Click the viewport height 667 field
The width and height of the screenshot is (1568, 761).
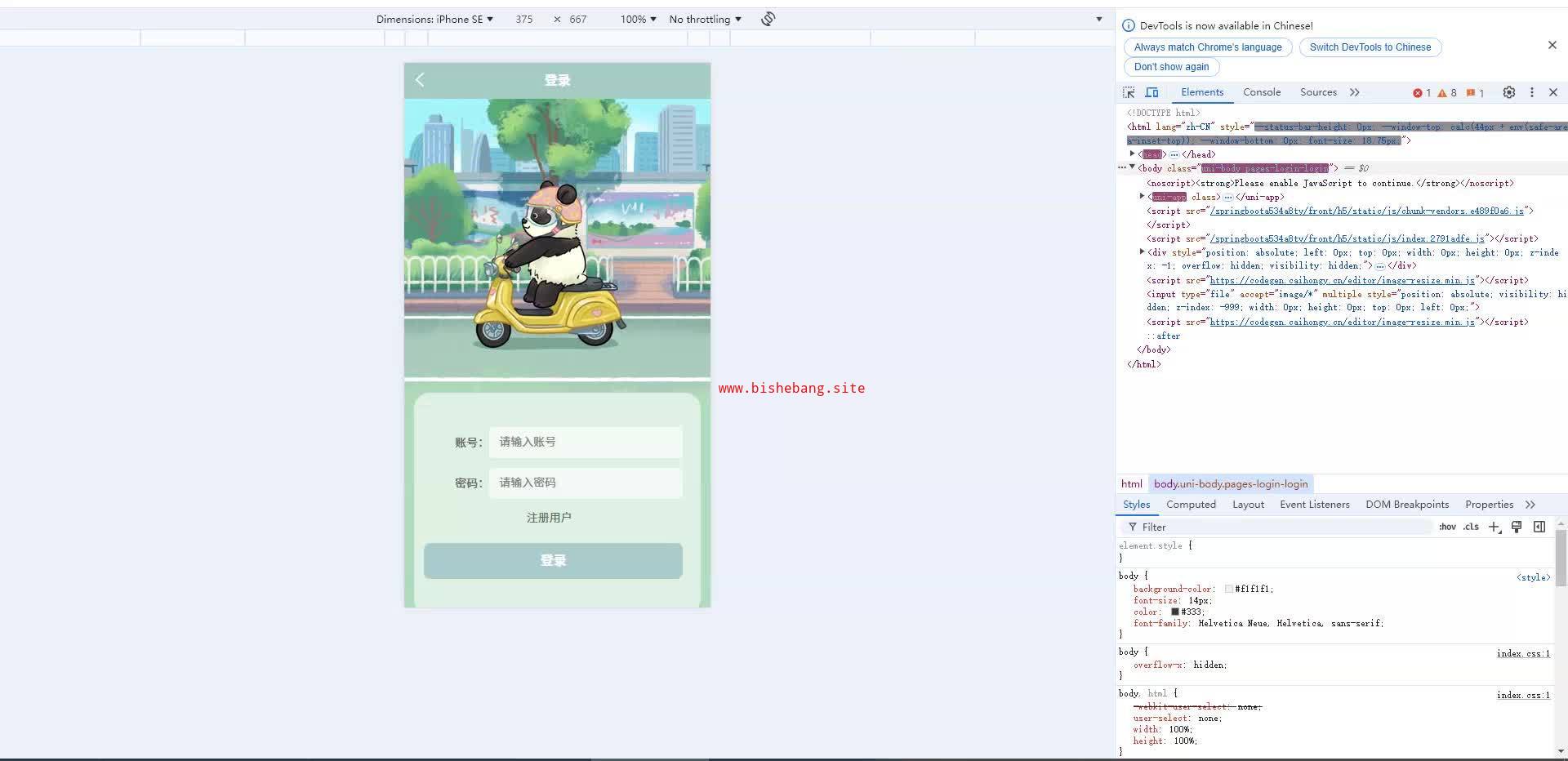click(x=578, y=19)
